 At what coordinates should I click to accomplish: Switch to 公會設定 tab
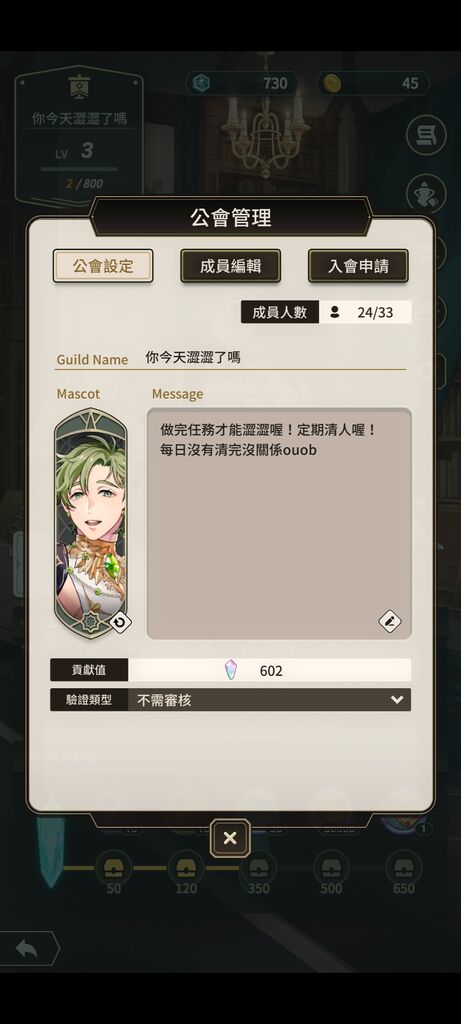coord(103,266)
